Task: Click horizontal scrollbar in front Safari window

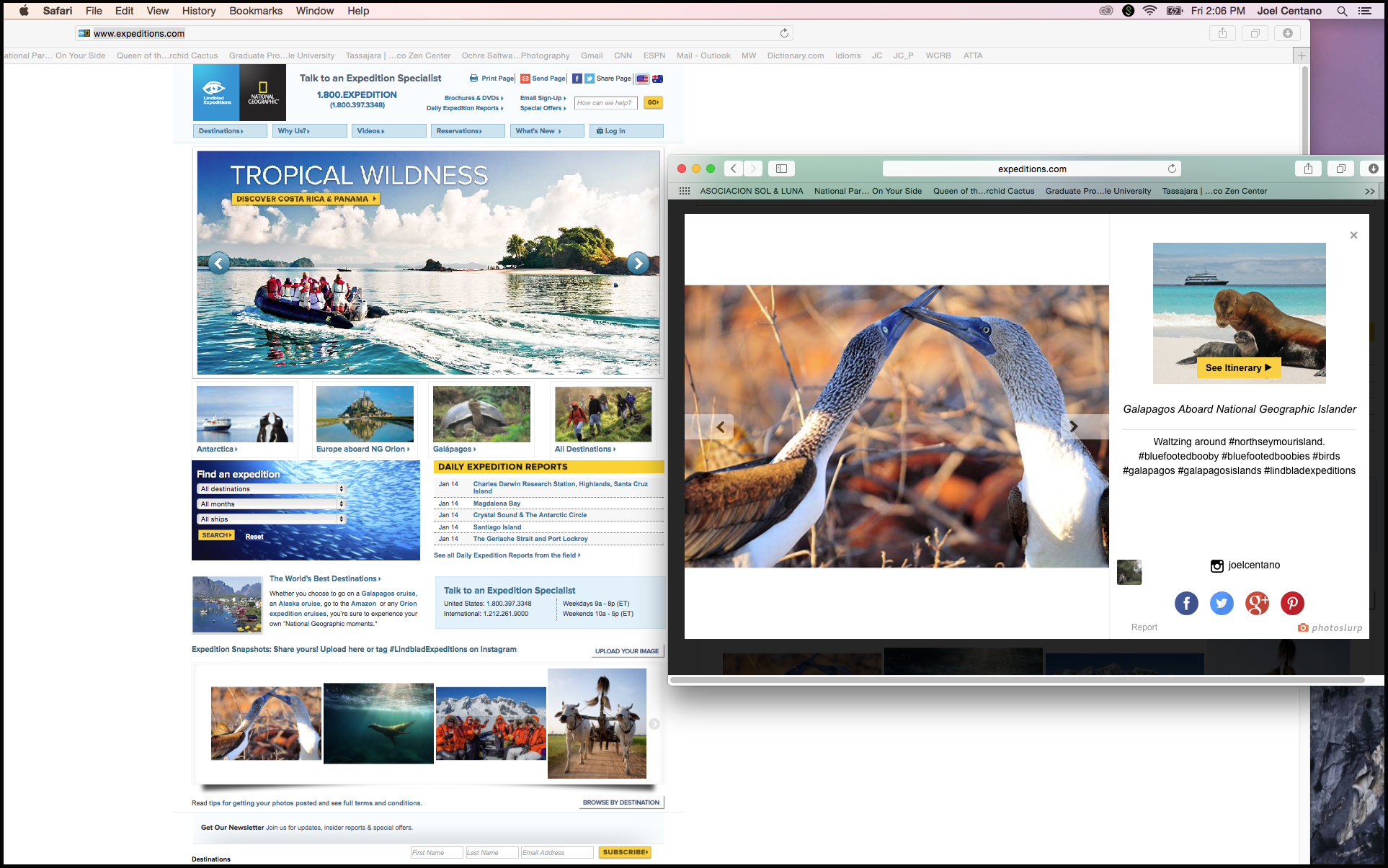Action: (x=1017, y=680)
